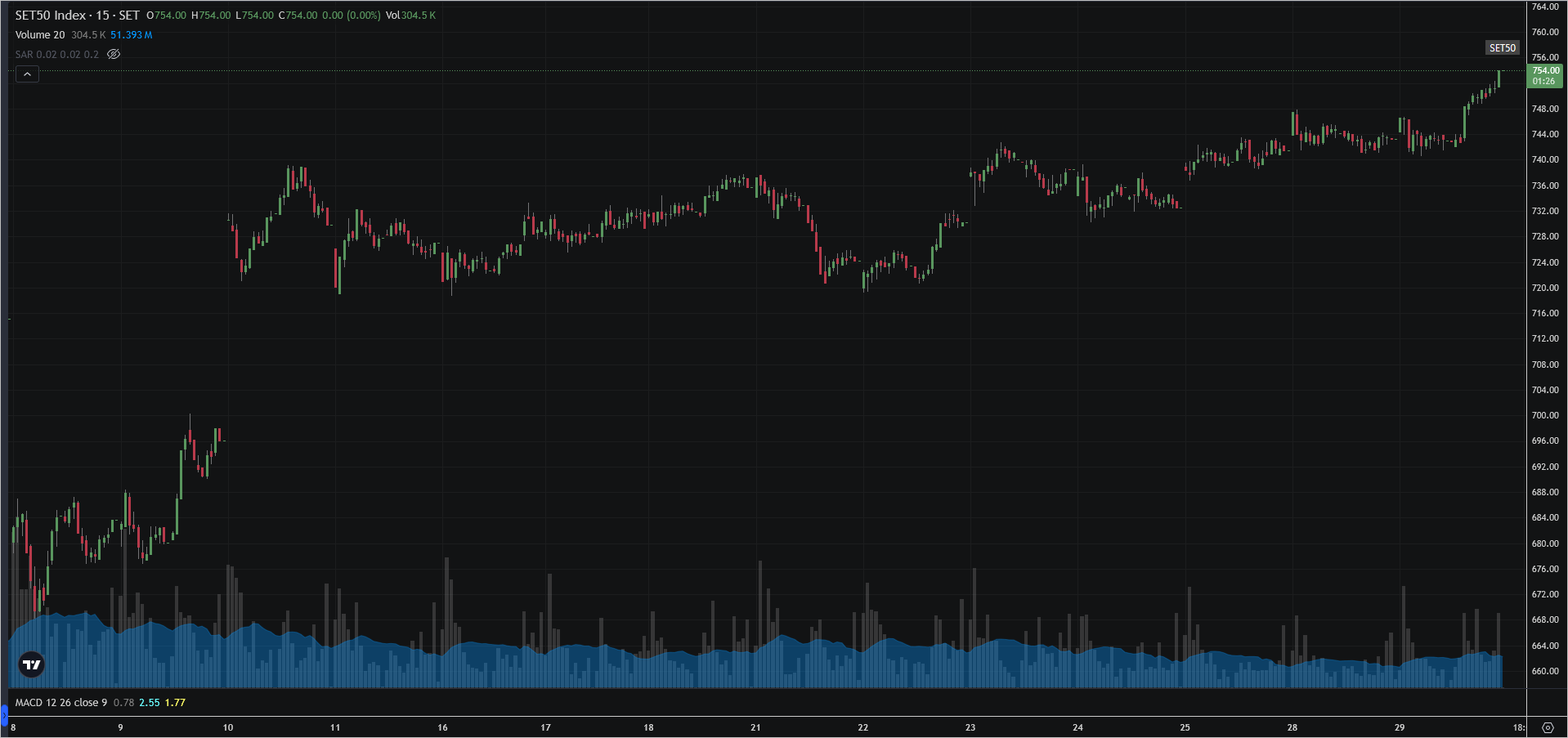Click date 10 on the time axis
Image resolution: width=1568 pixels, height=738 pixels.
[x=228, y=727]
